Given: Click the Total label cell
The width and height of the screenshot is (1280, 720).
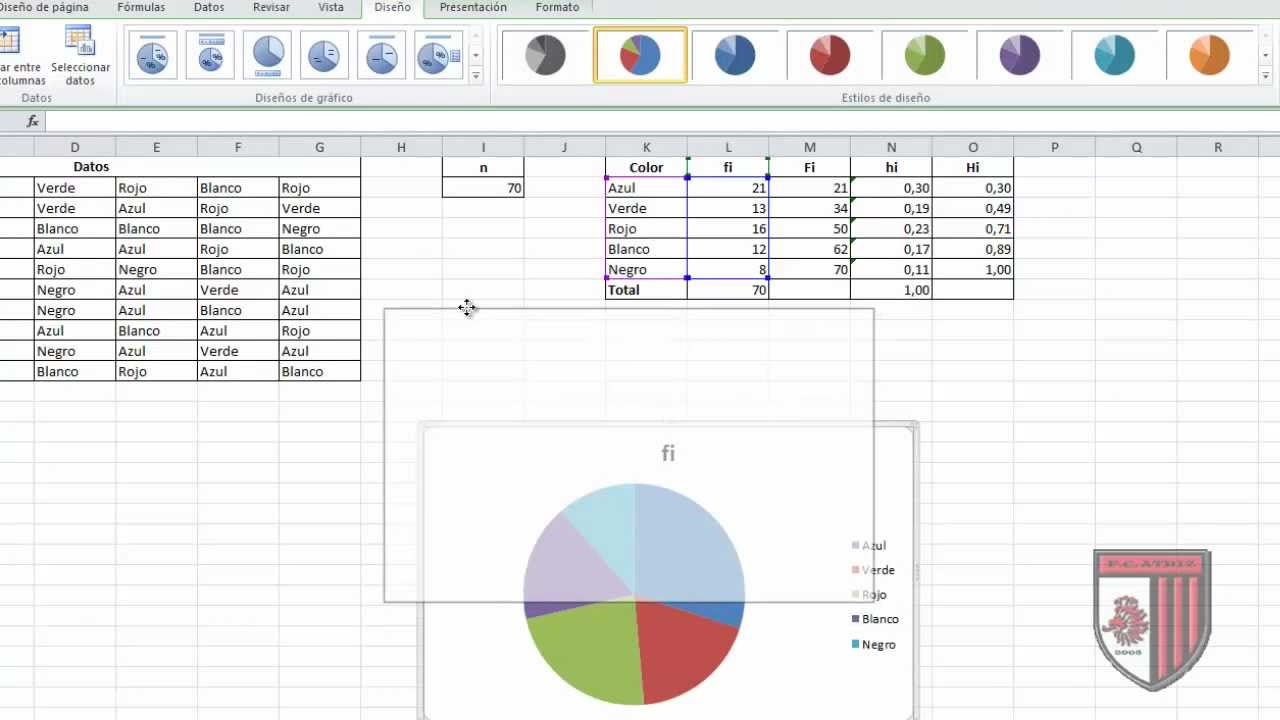Looking at the screenshot, I should click(x=646, y=290).
